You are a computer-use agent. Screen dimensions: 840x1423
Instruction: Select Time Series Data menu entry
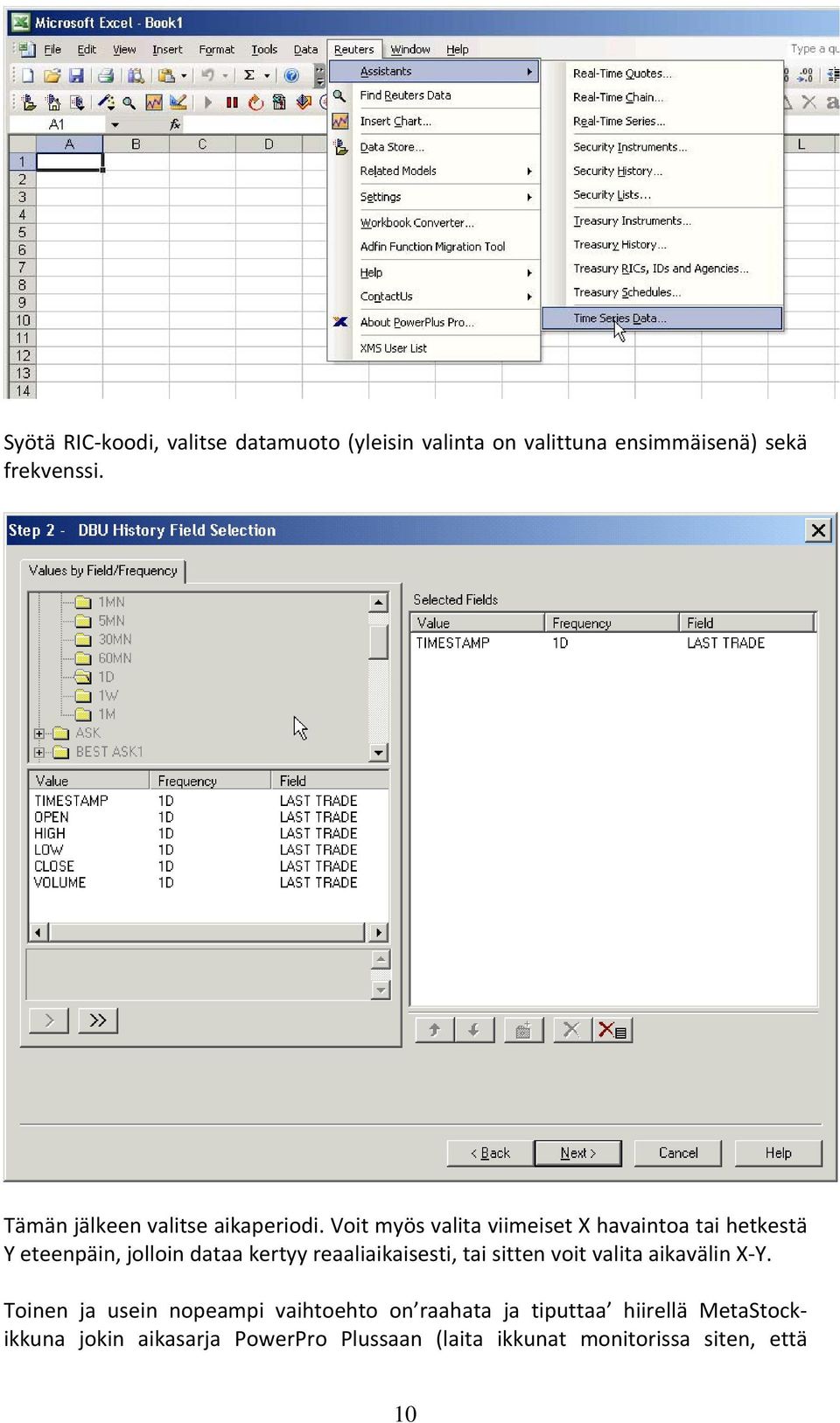[x=662, y=319]
